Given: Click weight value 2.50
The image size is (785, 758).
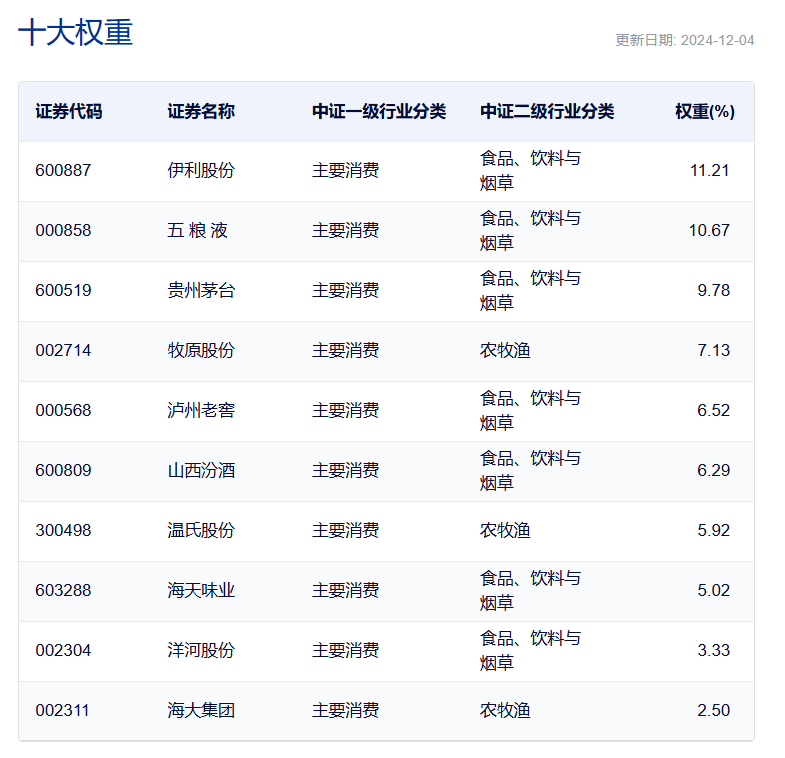Looking at the screenshot, I should (713, 711).
